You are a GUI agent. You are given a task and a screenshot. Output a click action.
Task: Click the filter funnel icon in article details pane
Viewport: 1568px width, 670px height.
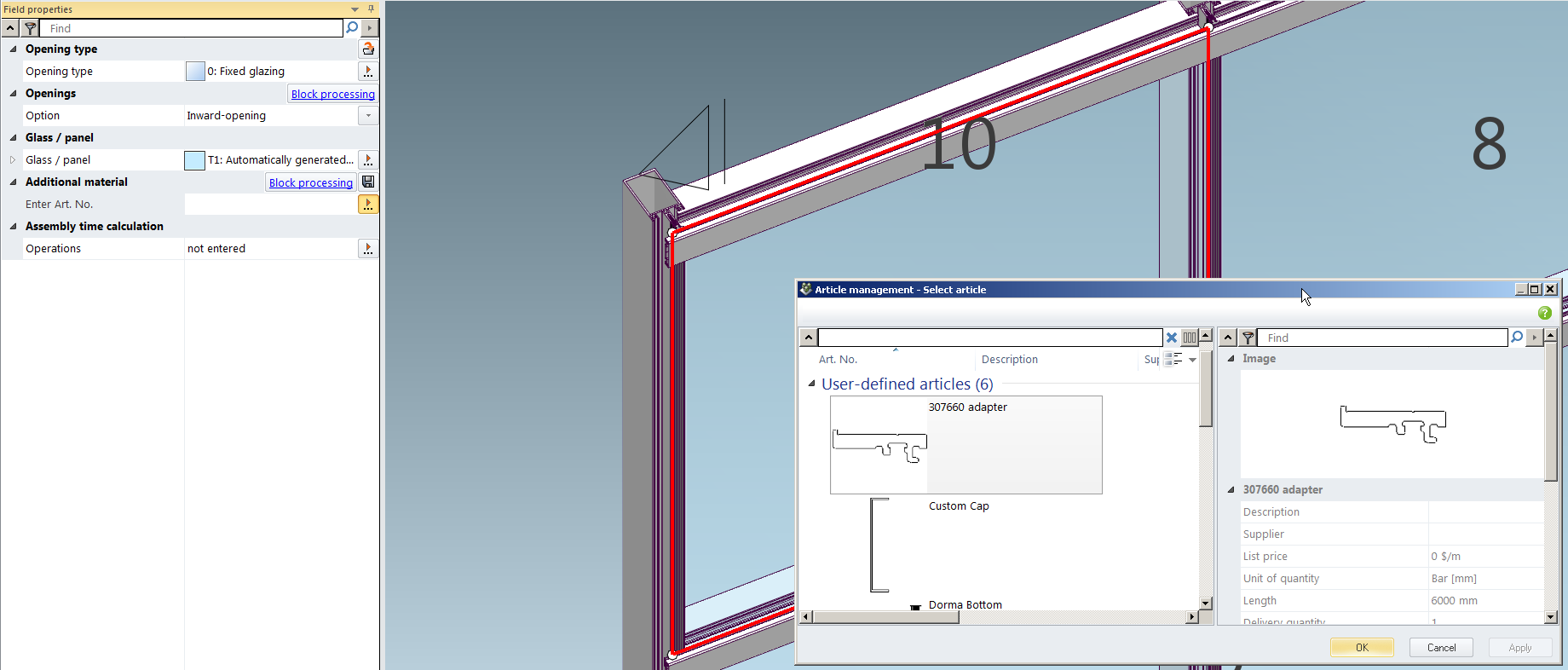click(1248, 338)
